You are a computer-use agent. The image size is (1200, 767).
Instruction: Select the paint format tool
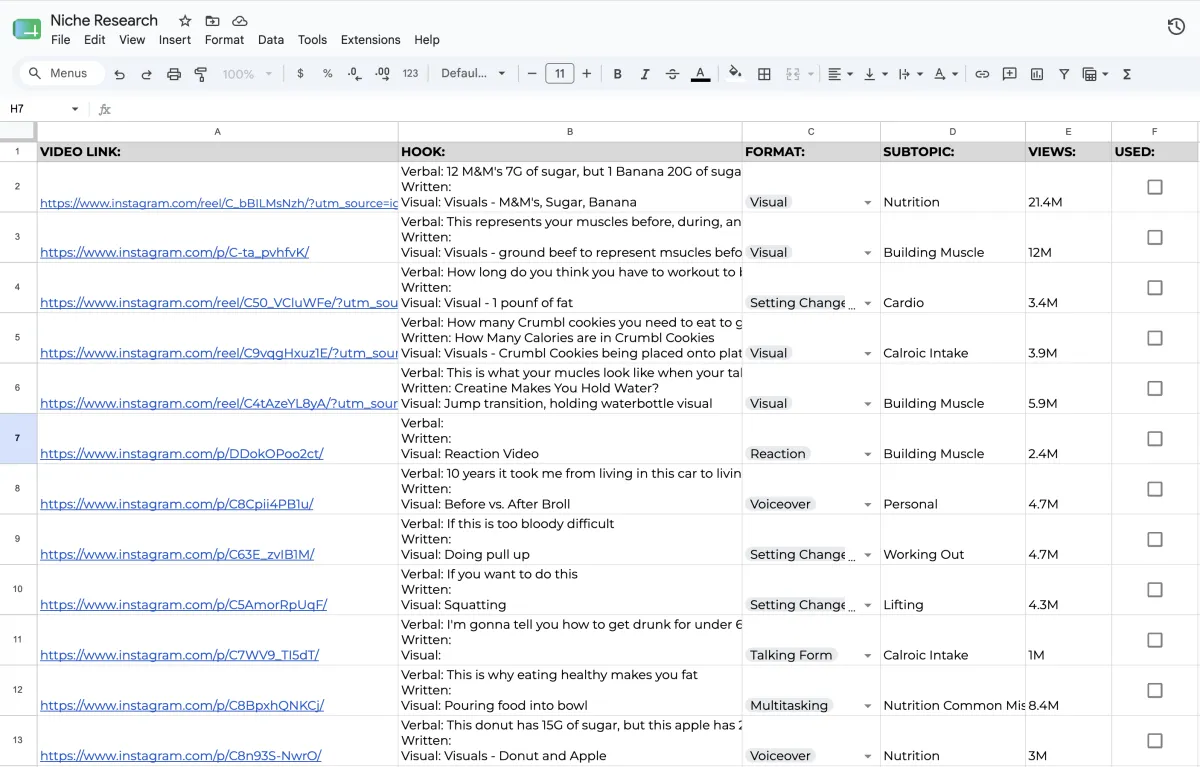pyautogui.click(x=201, y=74)
